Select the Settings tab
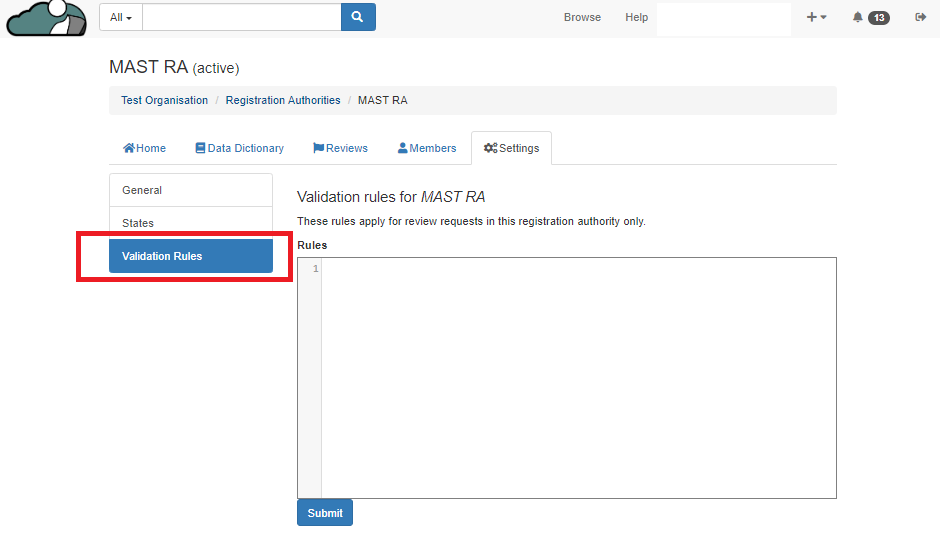Image resolution: width=944 pixels, height=533 pixels. (x=511, y=148)
